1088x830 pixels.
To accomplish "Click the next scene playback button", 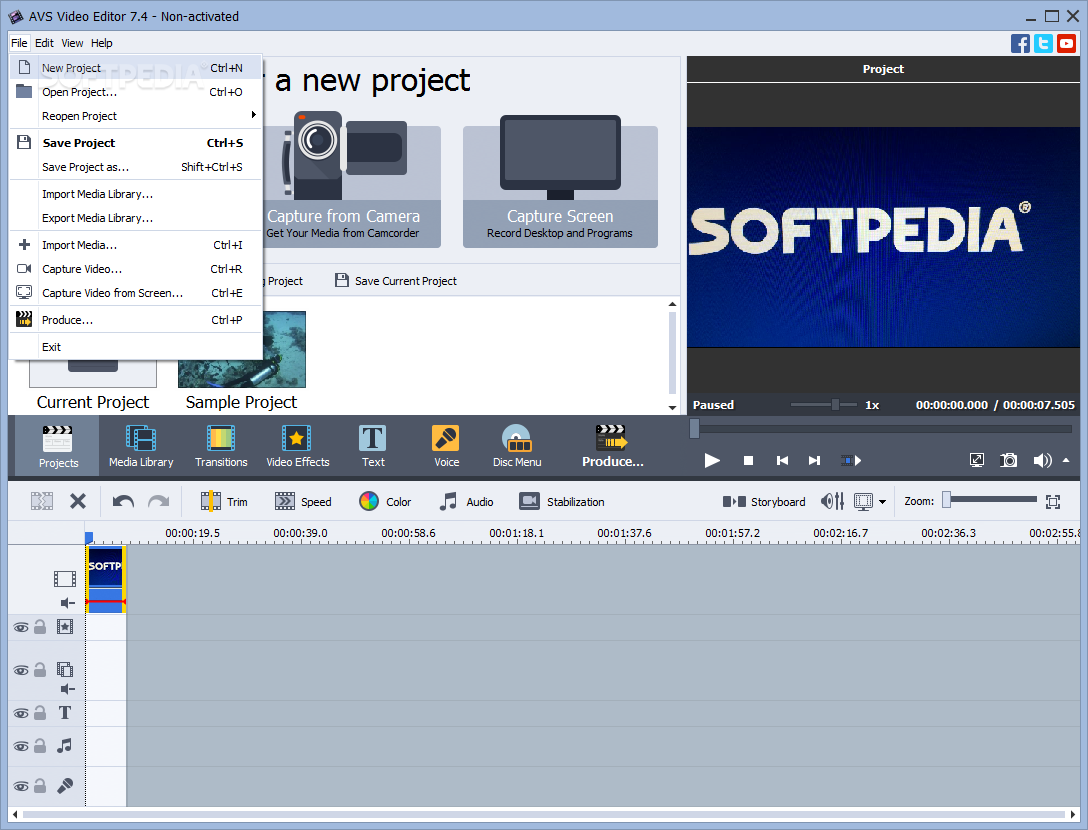I will [x=851, y=460].
